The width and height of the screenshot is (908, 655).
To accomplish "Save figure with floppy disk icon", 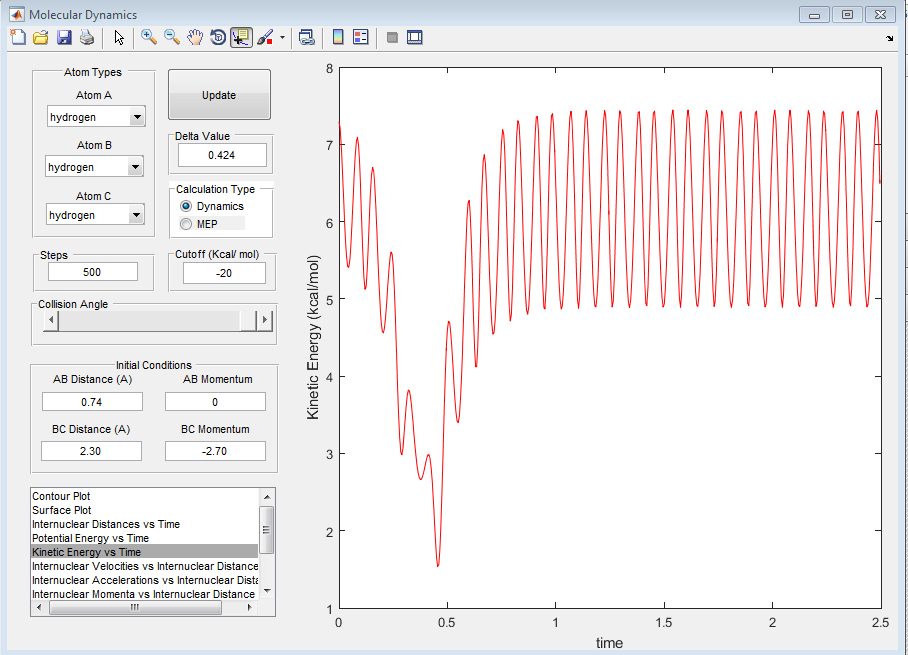I will tap(63, 38).
